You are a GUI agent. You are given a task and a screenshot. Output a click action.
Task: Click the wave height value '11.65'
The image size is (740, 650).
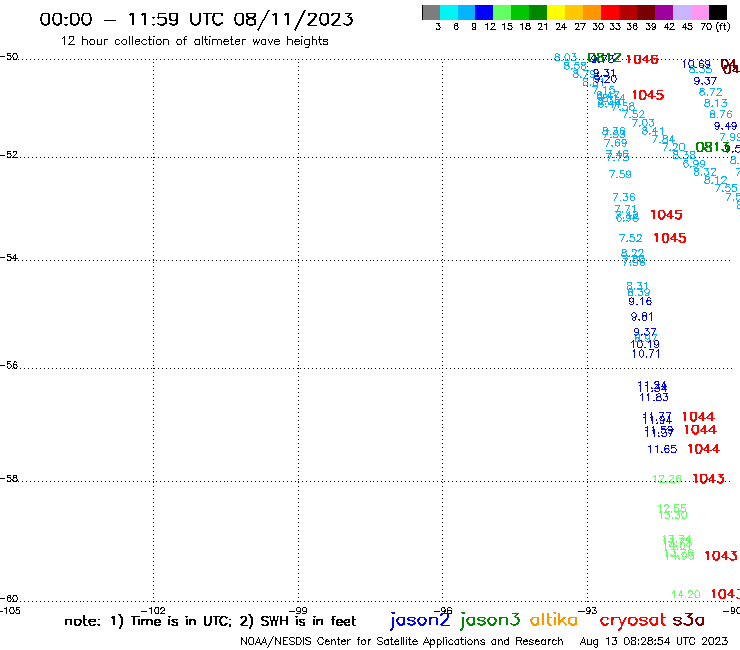(x=662, y=449)
